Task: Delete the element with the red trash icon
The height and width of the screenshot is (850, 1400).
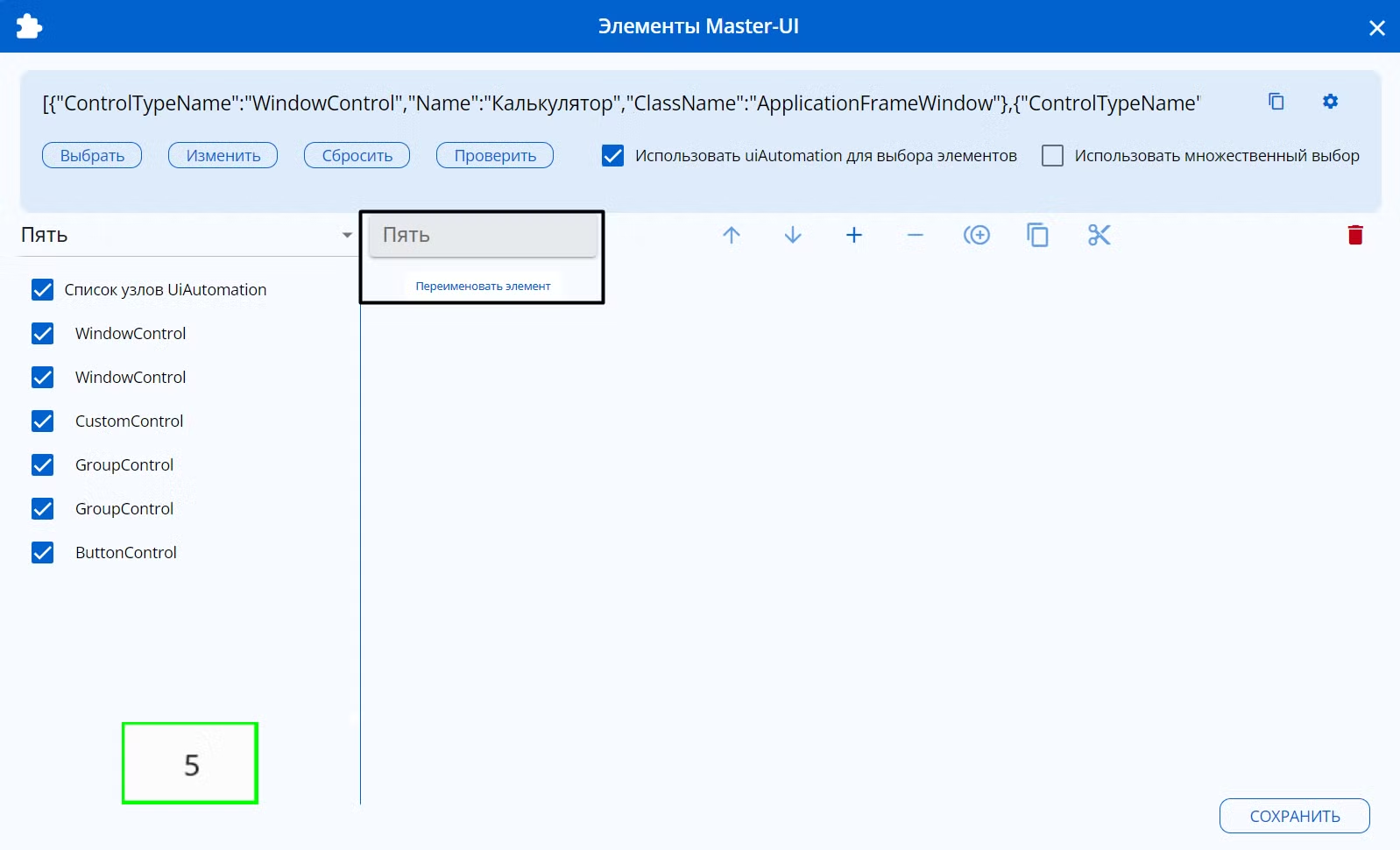Action: click(1355, 235)
